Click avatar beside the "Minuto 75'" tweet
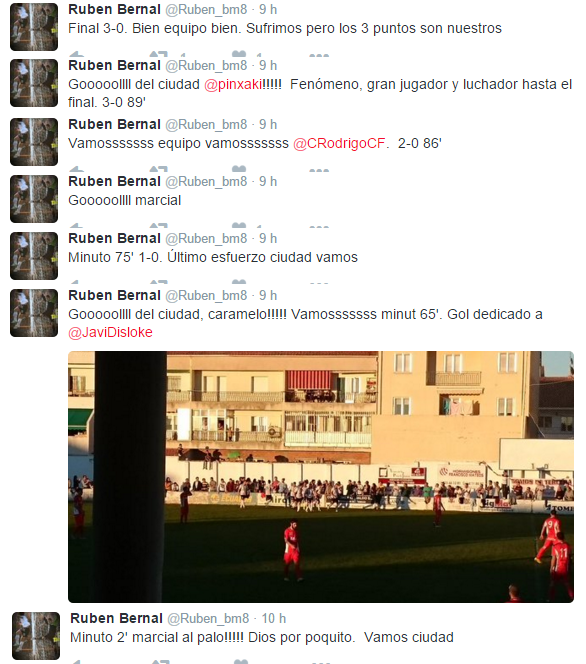586x664 pixels. point(34,256)
